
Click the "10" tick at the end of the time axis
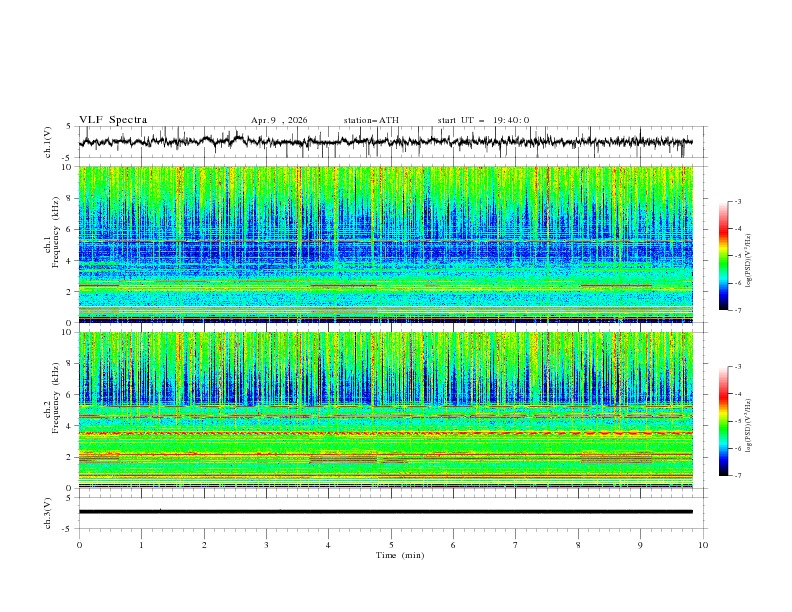pyautogui.click(x=703, y=545)
